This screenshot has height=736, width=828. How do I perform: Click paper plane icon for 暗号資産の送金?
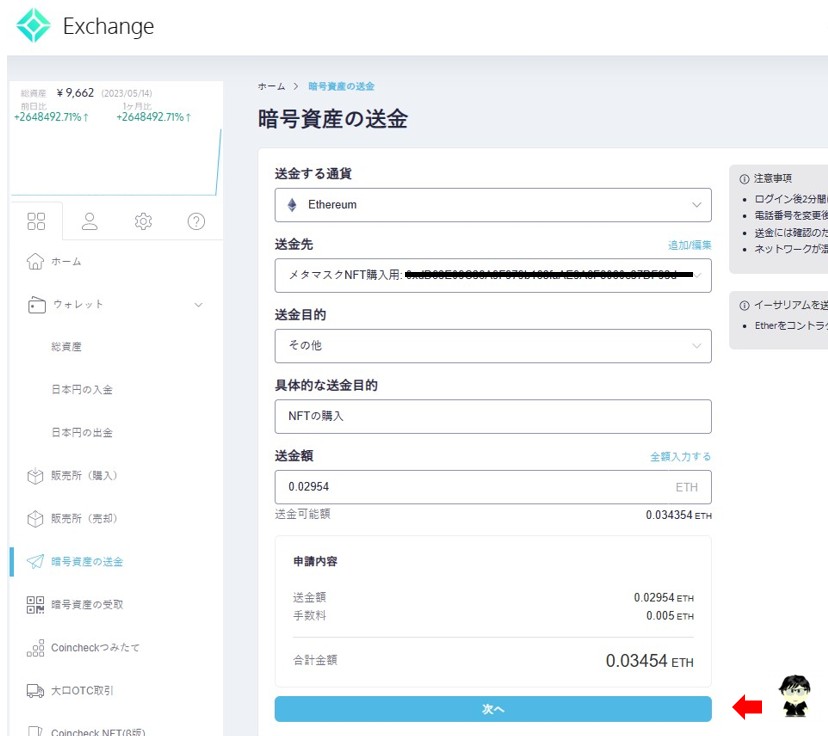(x=35, y=561)
